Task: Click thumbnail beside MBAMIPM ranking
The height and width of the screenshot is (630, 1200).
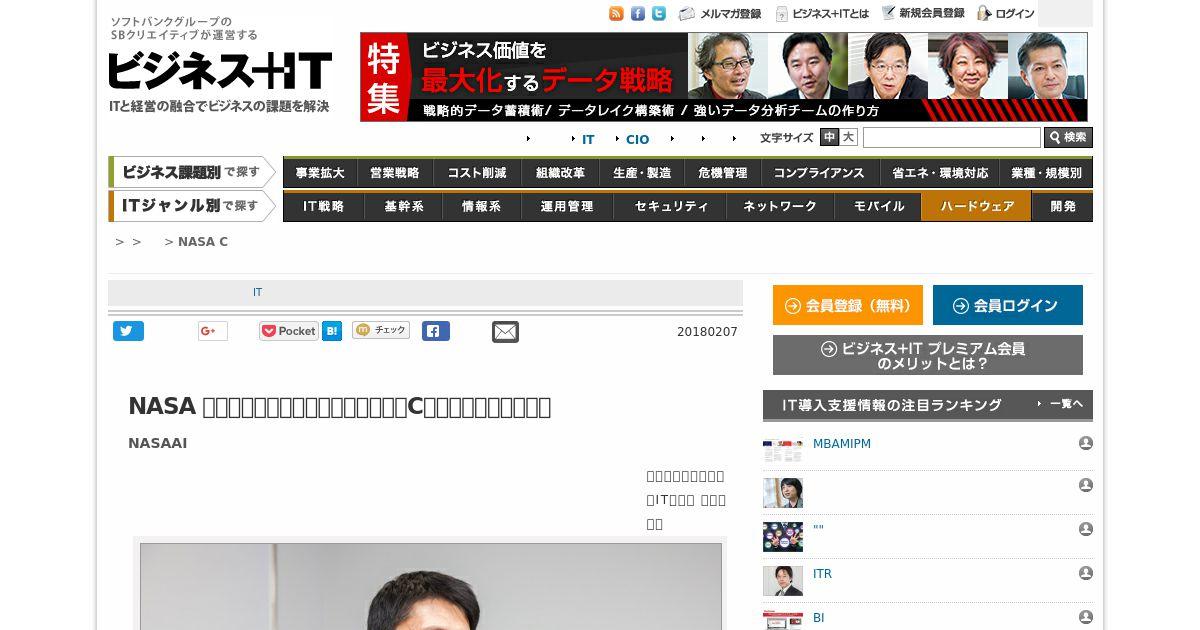Action: (x=783, y=449)
